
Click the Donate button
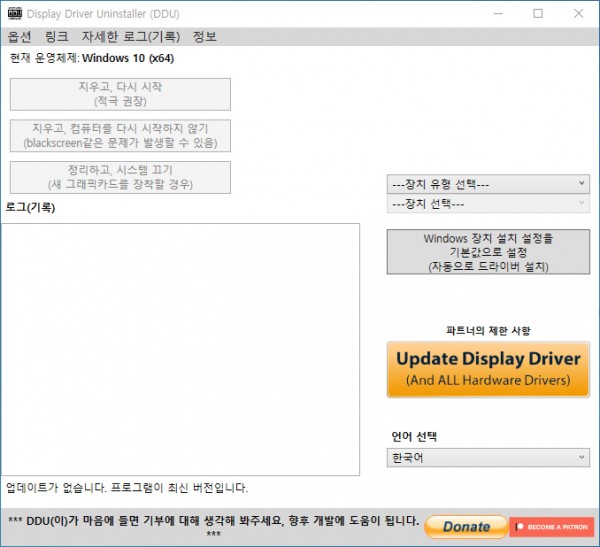click(x=466, y=527)
